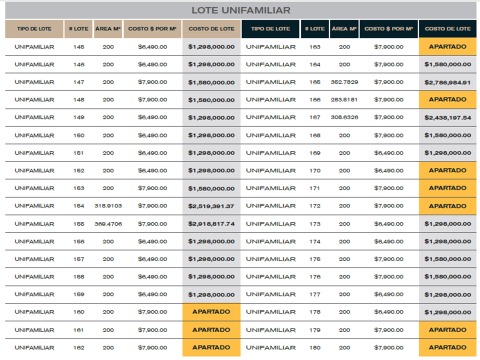Click the APARTADO cell for lot 179

pos(448,330)
